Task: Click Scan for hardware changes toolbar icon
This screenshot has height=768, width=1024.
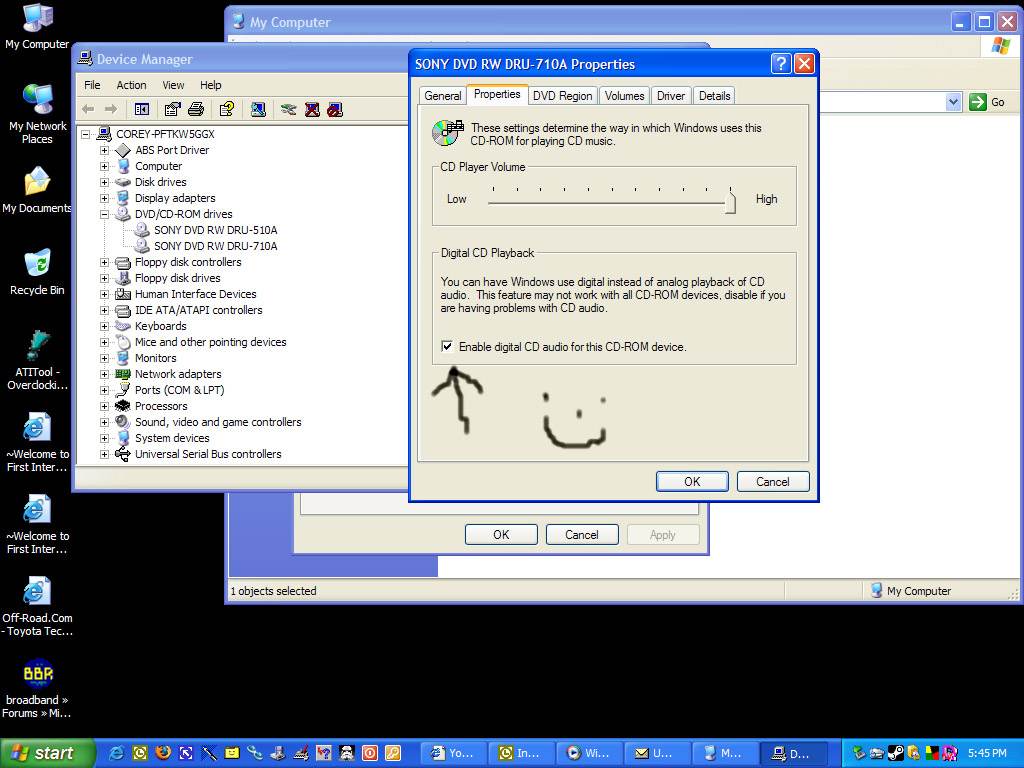Action: (258, 109)
